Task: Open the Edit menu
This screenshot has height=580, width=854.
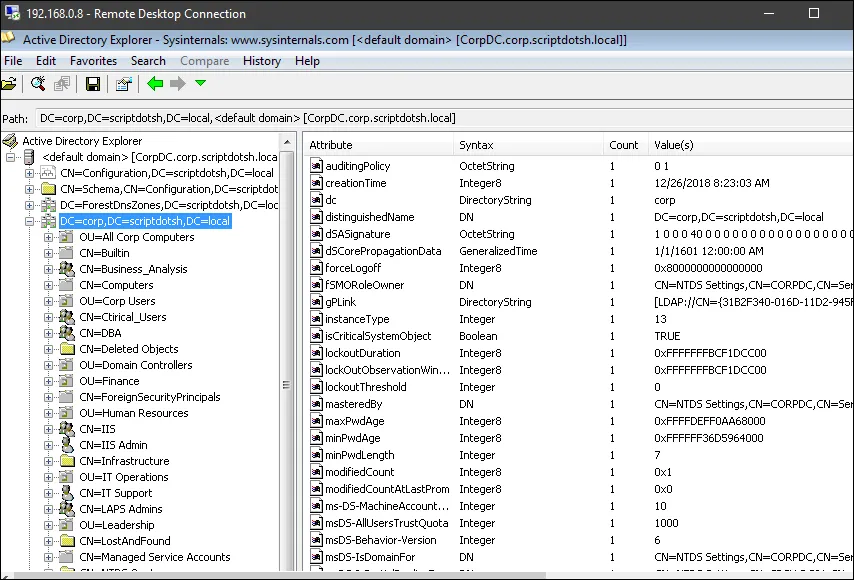Action: coord(46,61)
